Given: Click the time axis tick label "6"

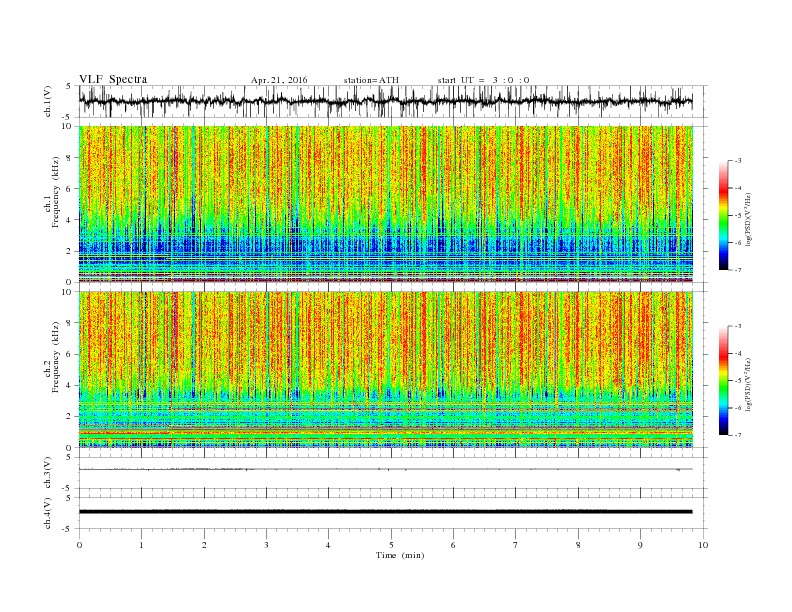Looking at the screenshot, I should (453, 545).
